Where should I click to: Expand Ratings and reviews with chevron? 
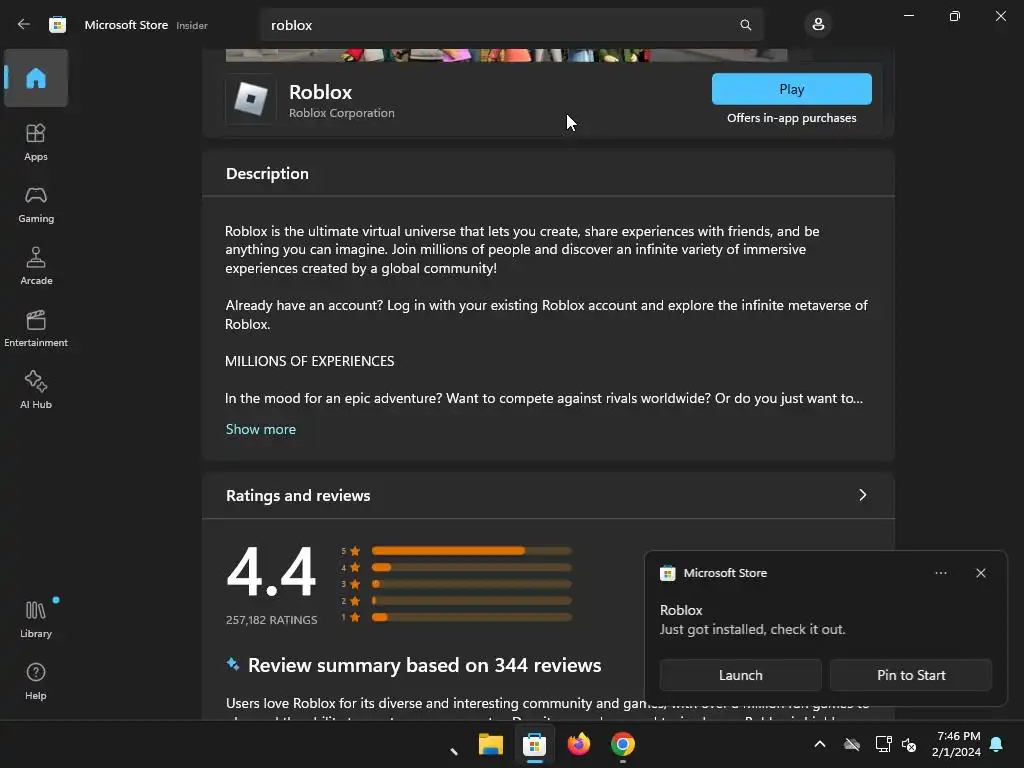(862, 495)
